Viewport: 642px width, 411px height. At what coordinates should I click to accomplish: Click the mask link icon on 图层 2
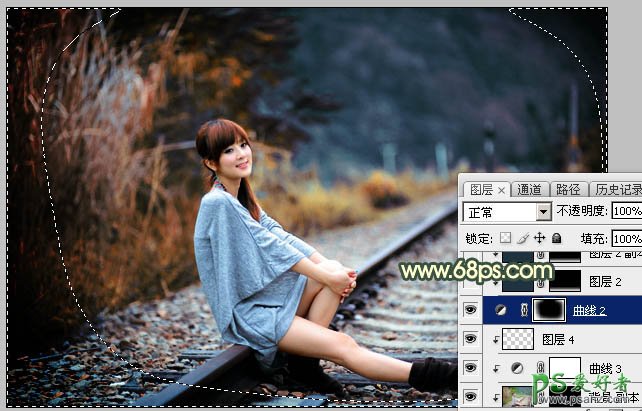coord(541,283)
